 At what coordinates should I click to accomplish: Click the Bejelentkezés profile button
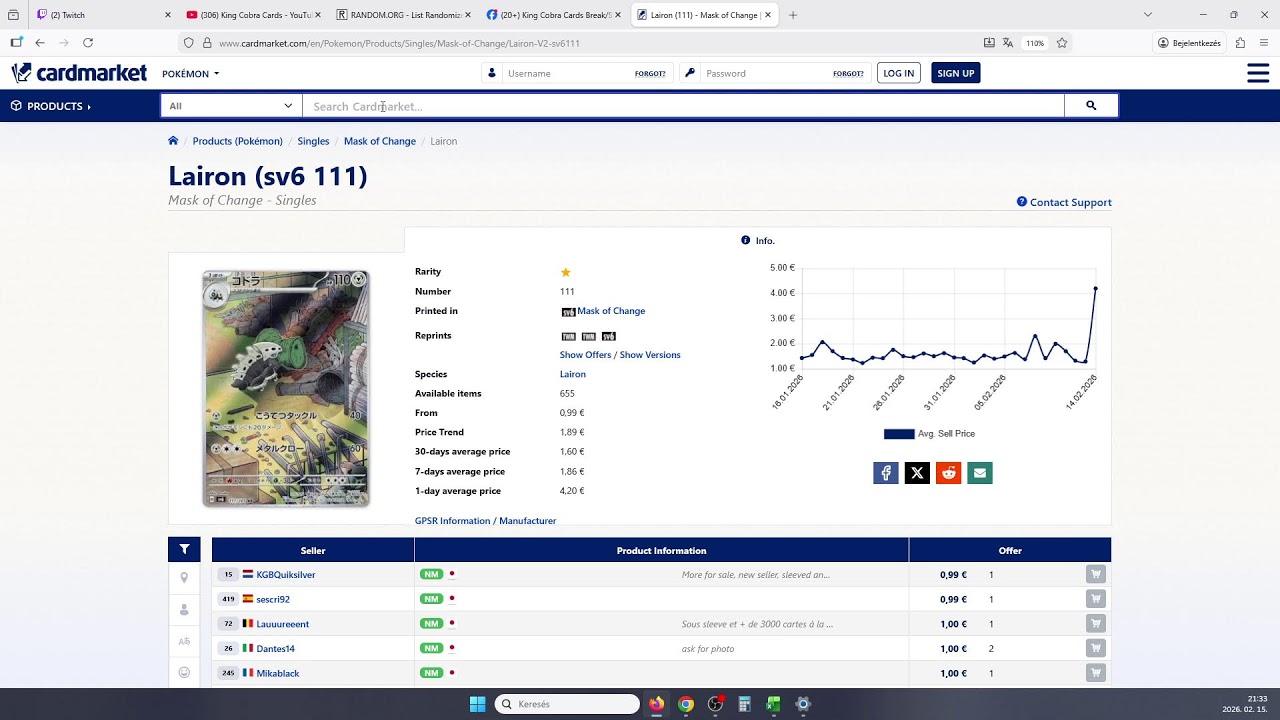coord(1190,43)
